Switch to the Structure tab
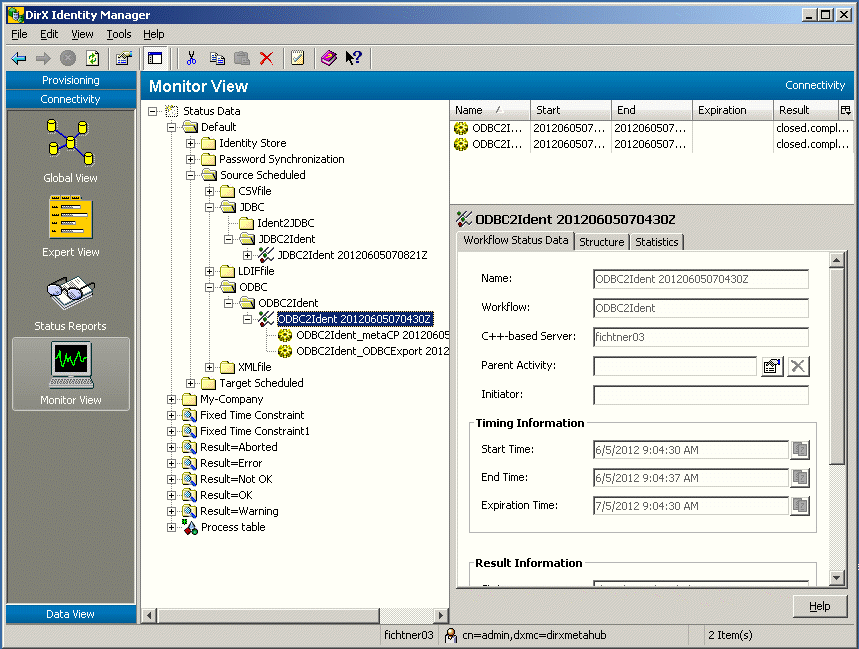This screenshot has width=859, height=649. click(x=602, y=242)
